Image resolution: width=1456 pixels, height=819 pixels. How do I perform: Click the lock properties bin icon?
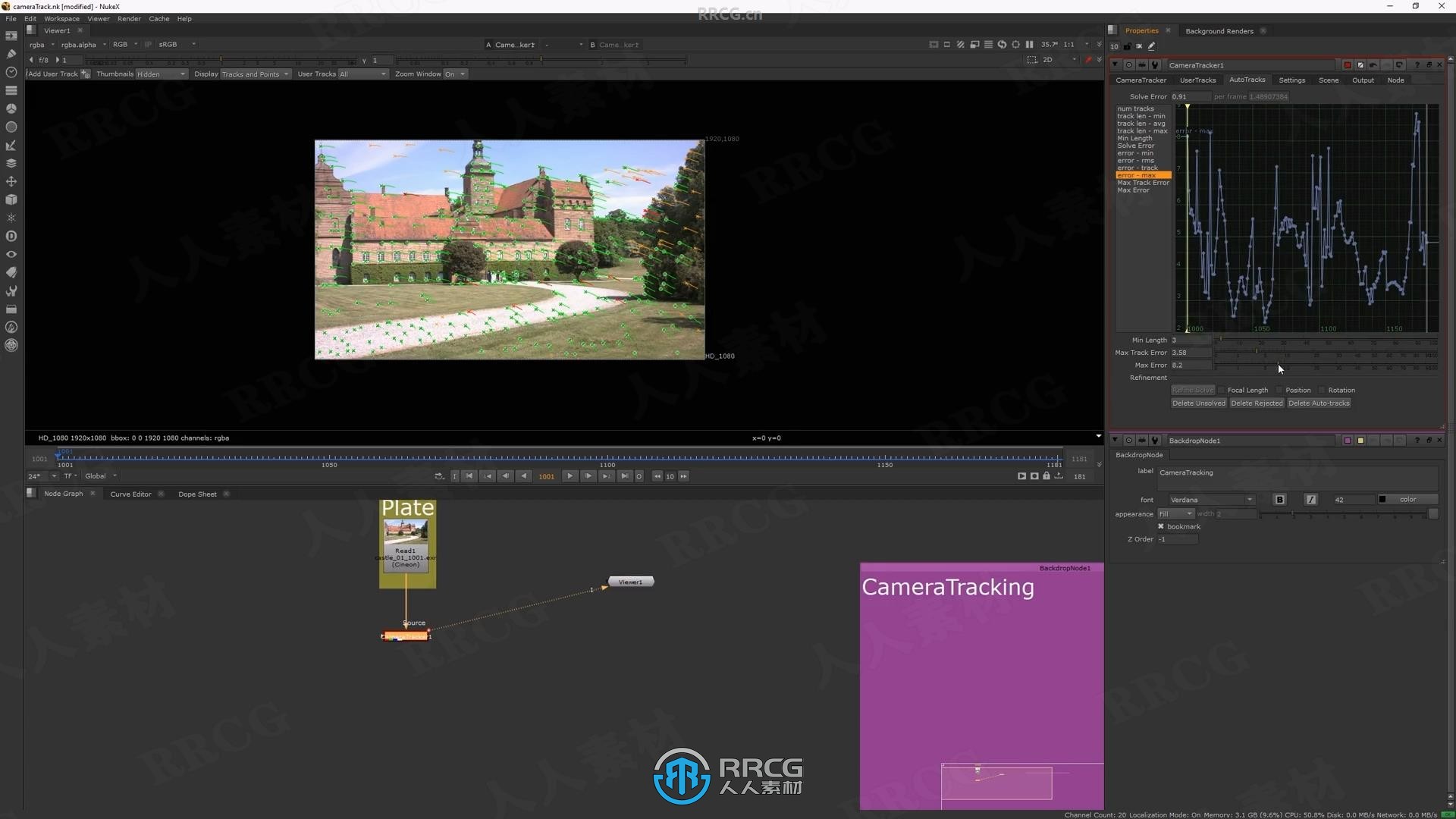pos(1127,46)
